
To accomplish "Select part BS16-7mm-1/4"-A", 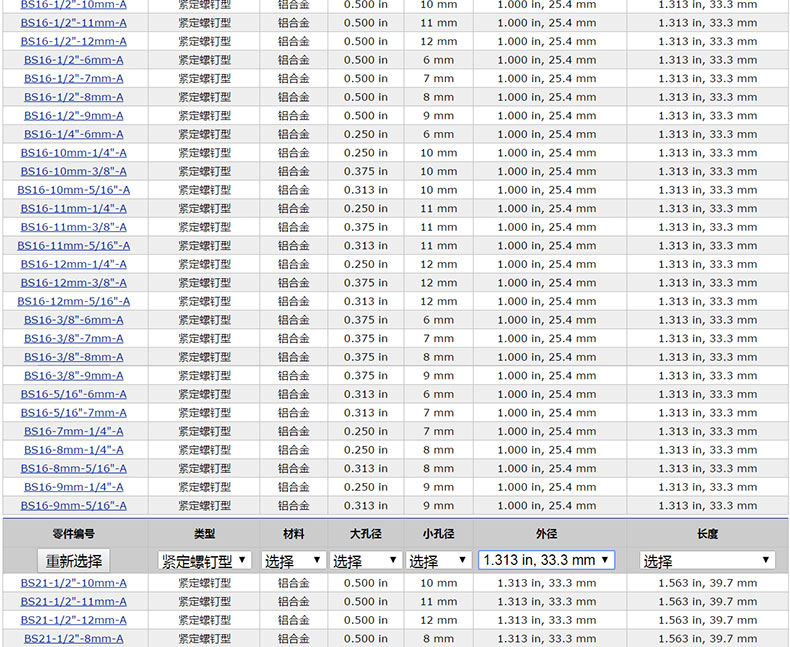I will click(74, 431).
